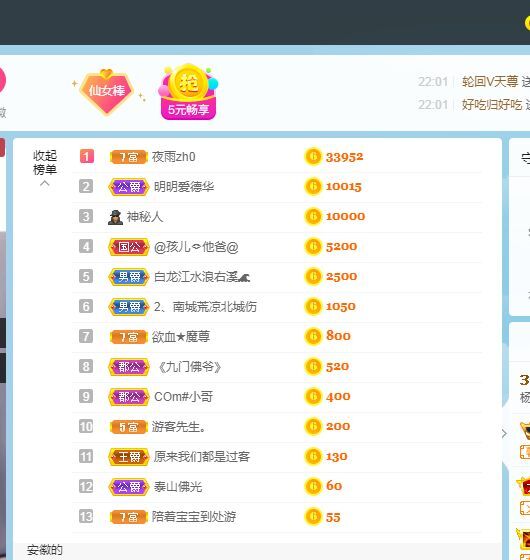
Task: Click the 国公 badge beside @孩儿他爸@
Action: point(129,247)
